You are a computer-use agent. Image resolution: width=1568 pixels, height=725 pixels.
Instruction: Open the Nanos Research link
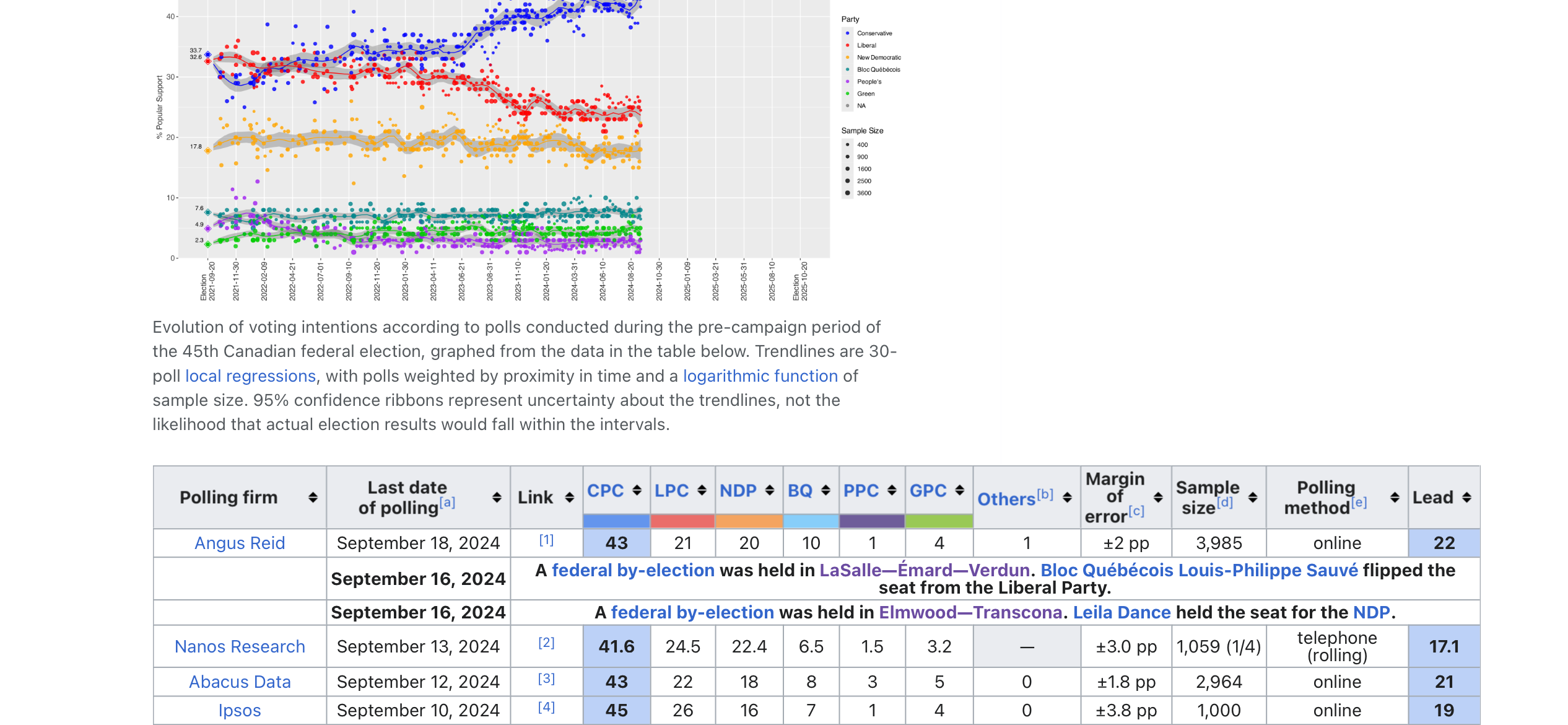coord(240,647)
